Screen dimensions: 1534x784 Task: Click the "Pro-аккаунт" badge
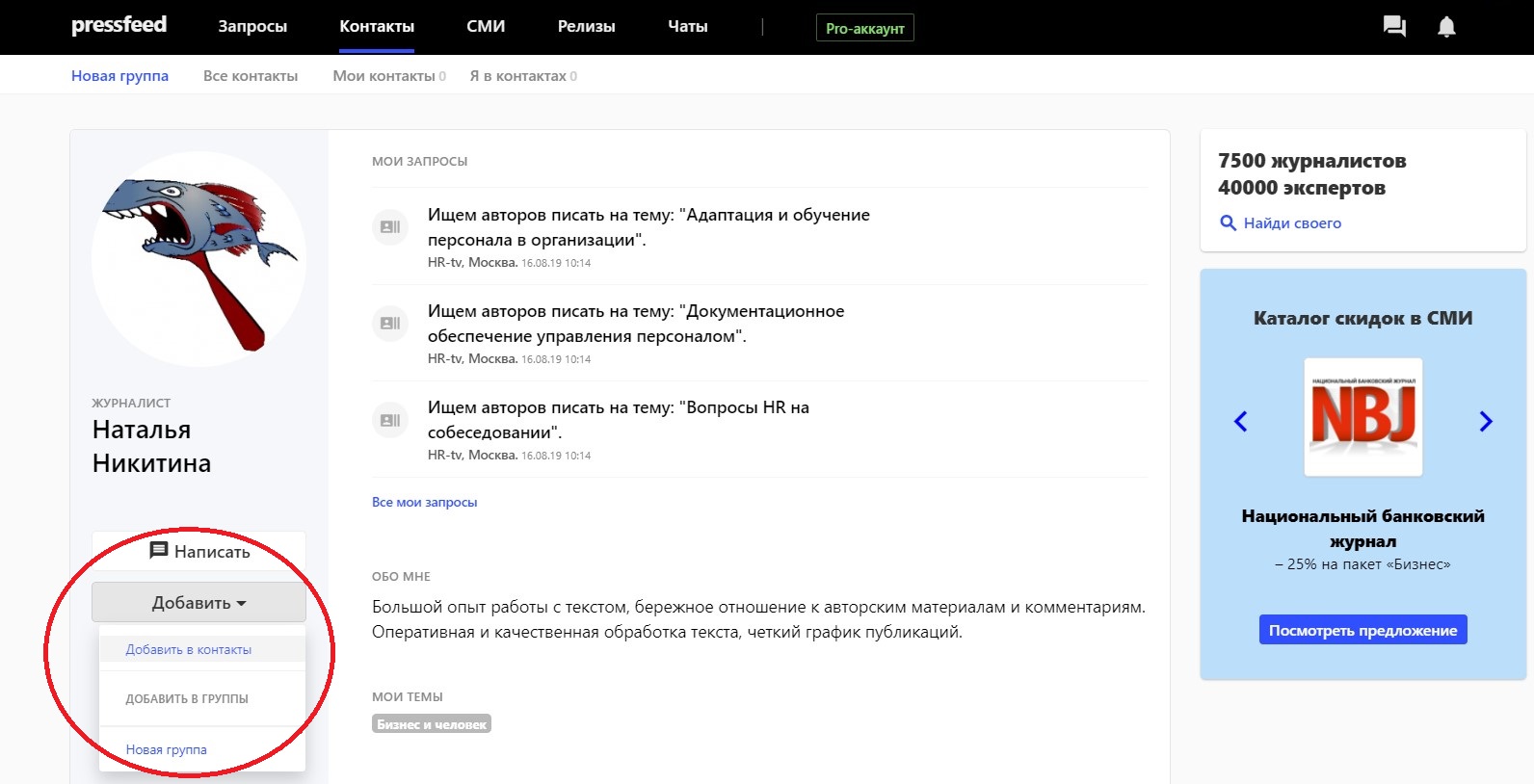864,28
